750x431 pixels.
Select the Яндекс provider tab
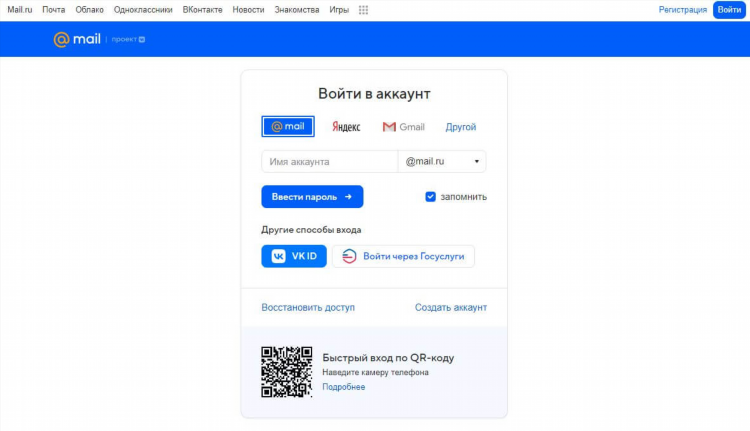coord(346,127)
